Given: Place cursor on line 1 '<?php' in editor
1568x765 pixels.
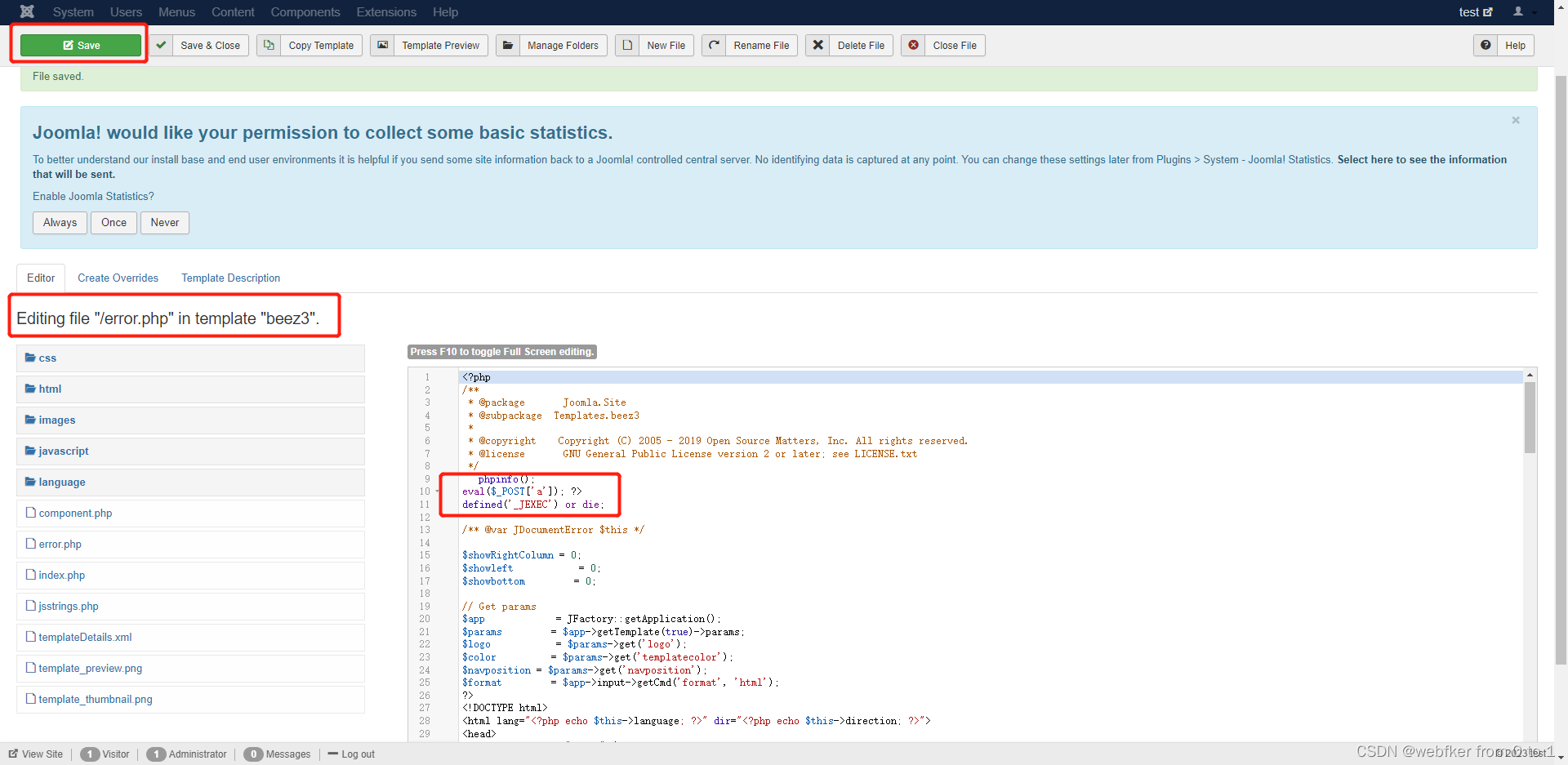Looking at the screenshot, I should click(477, 377).
